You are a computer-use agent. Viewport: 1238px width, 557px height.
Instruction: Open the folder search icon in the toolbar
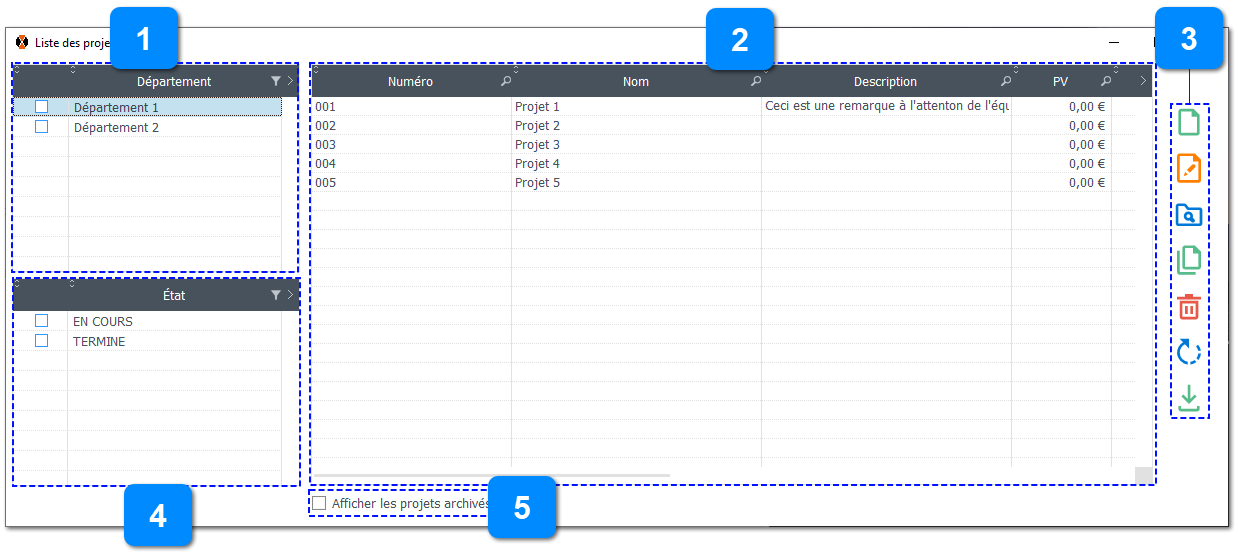coord(1188,215)
